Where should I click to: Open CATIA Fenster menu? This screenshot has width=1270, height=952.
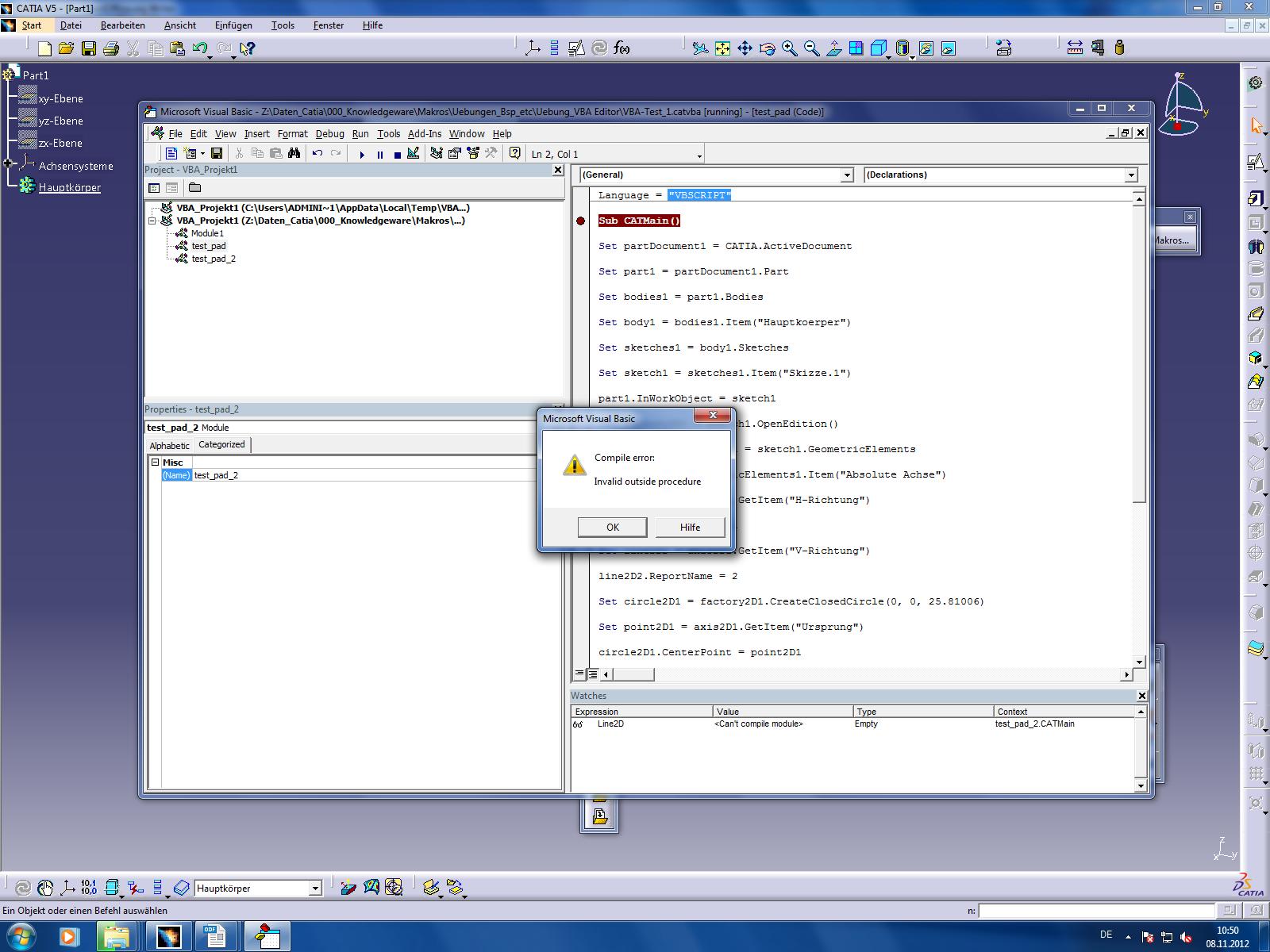329,25
